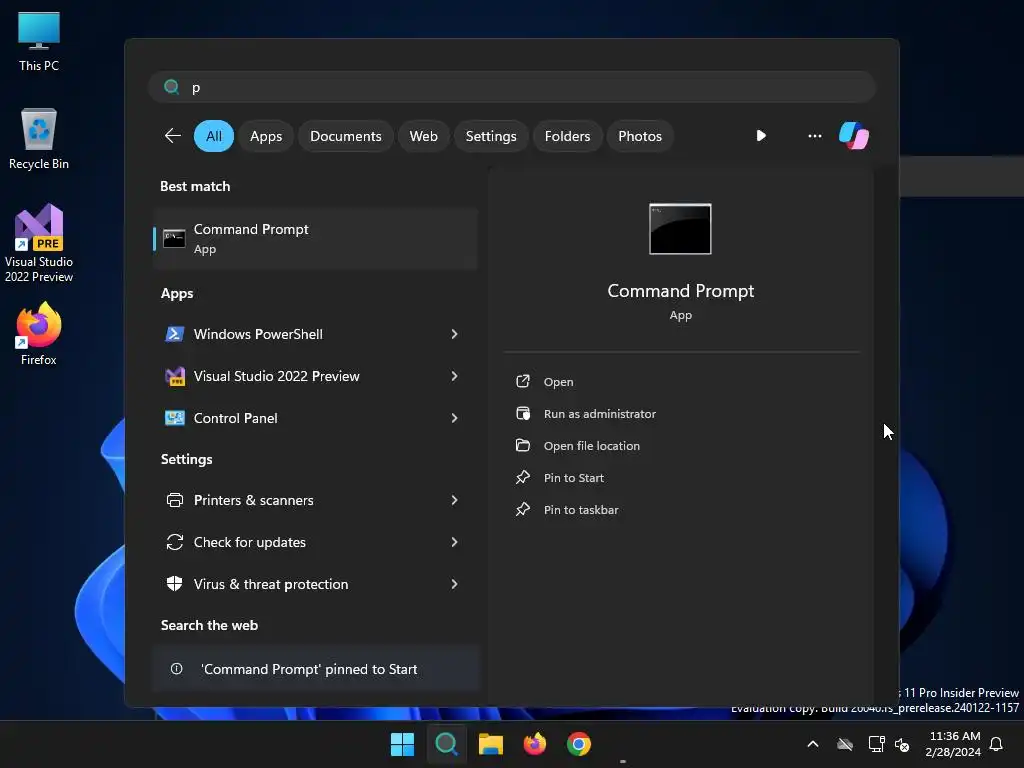The width and height of the screenshot is (1024, 768).
Task: Click the play arrow next to filters
Action: 761,136
